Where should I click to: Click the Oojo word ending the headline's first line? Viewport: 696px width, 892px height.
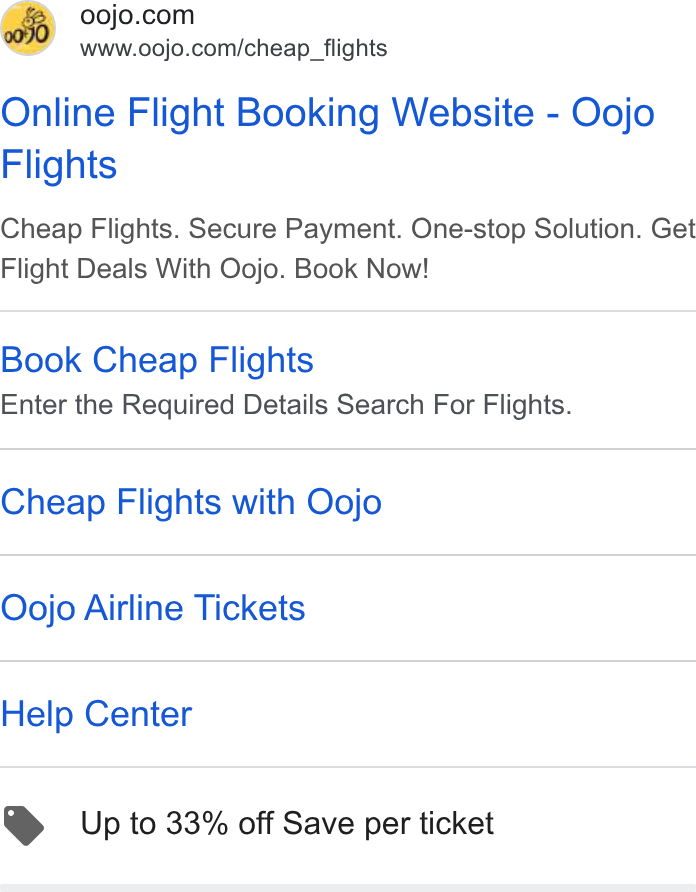tap(613, 113)
